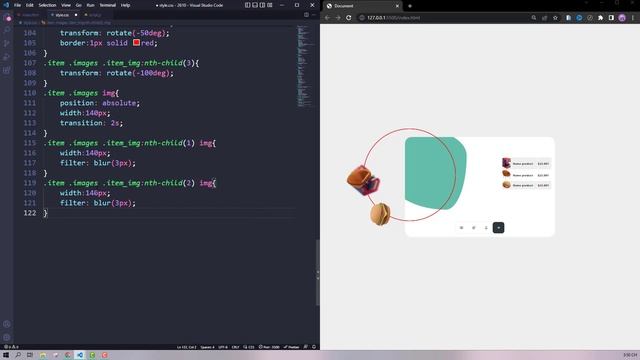Open the Windows Start menu
Viewport: 640px width, 360px height.
6,355
